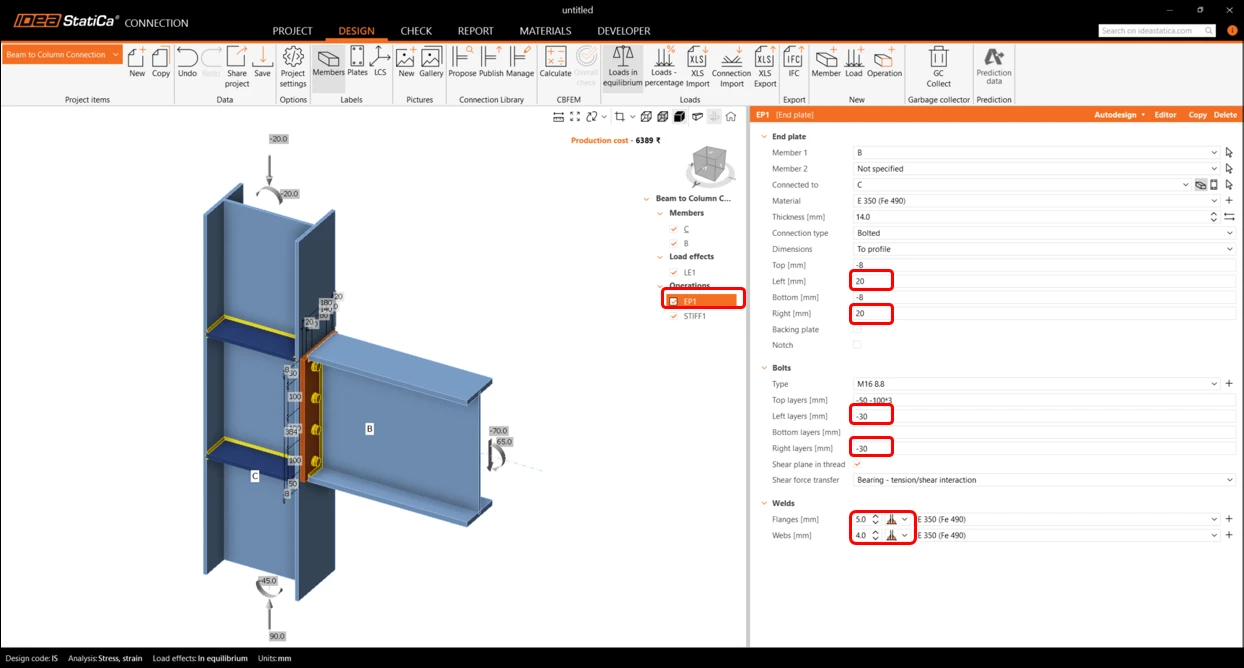Enable the Notch checkbox
This screenshot has width=1244, height=668.
(856, 345)
